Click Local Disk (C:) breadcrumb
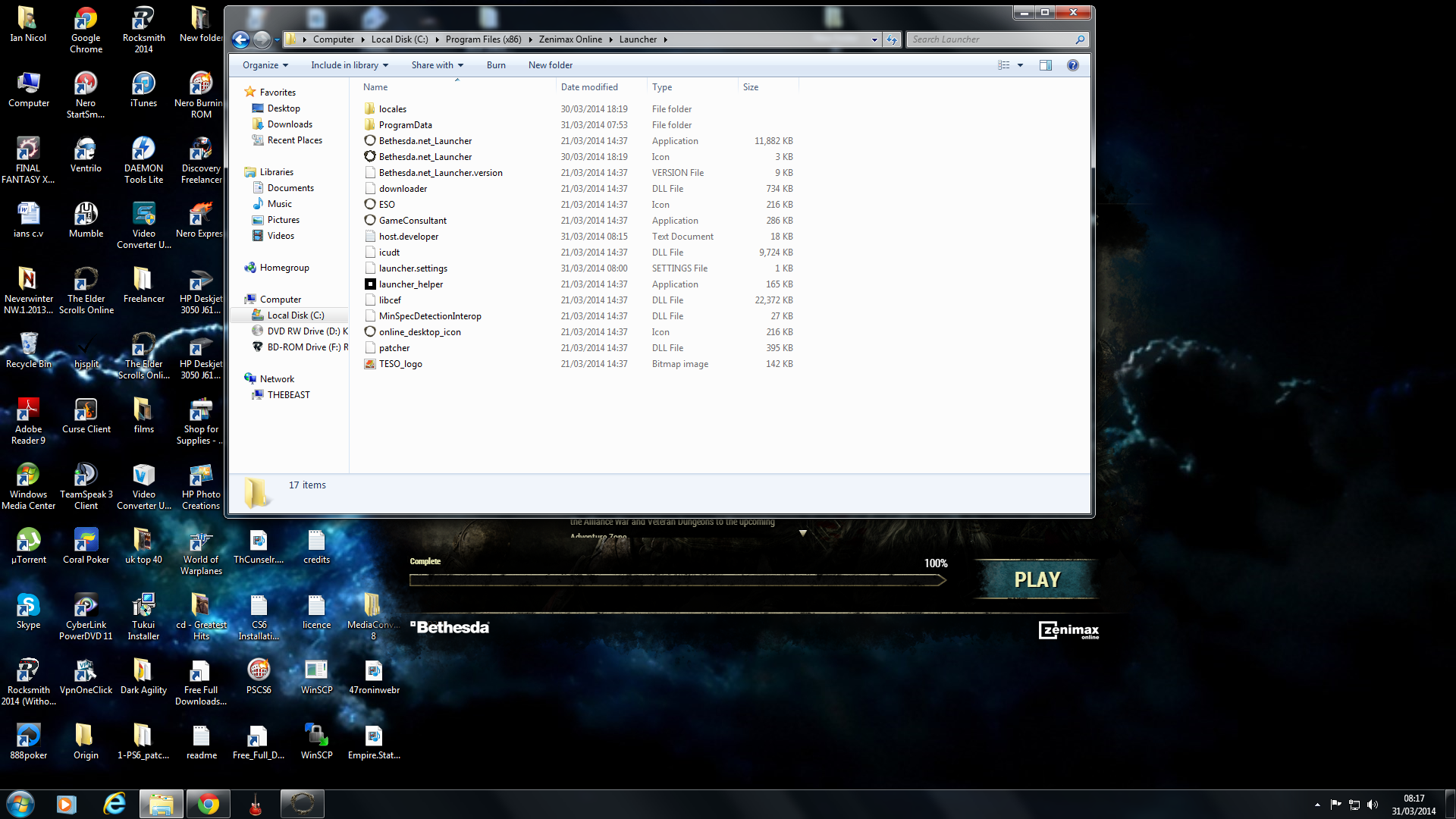Screen dimensions: 1456x819 pyautogui.click(x=399, y=39)
